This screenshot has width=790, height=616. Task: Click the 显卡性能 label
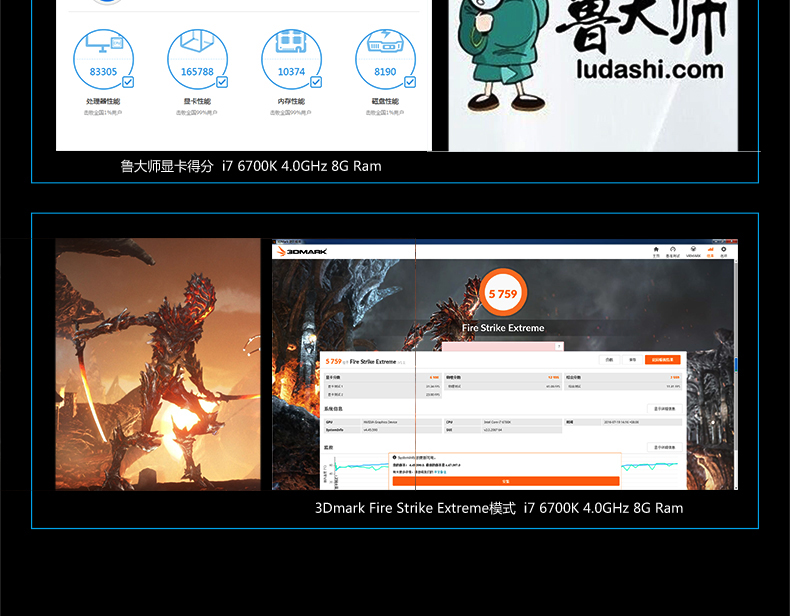[198, 101]
